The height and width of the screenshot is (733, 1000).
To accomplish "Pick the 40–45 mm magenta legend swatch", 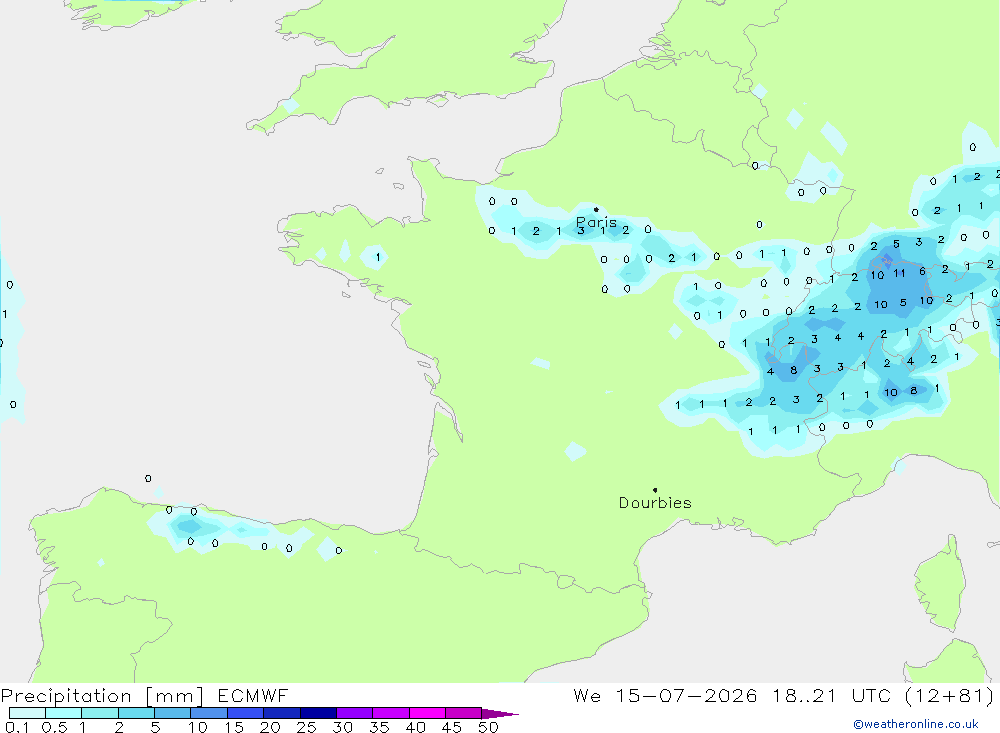I will (427, 713).
